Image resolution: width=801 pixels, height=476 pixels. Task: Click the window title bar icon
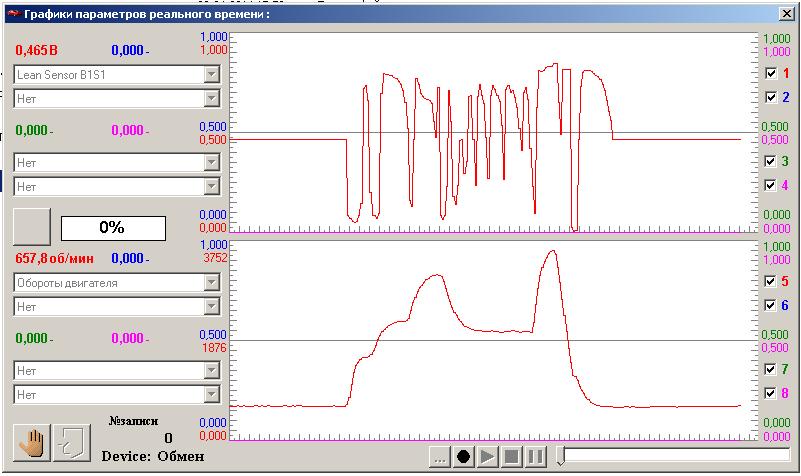[x=12, y=13]
